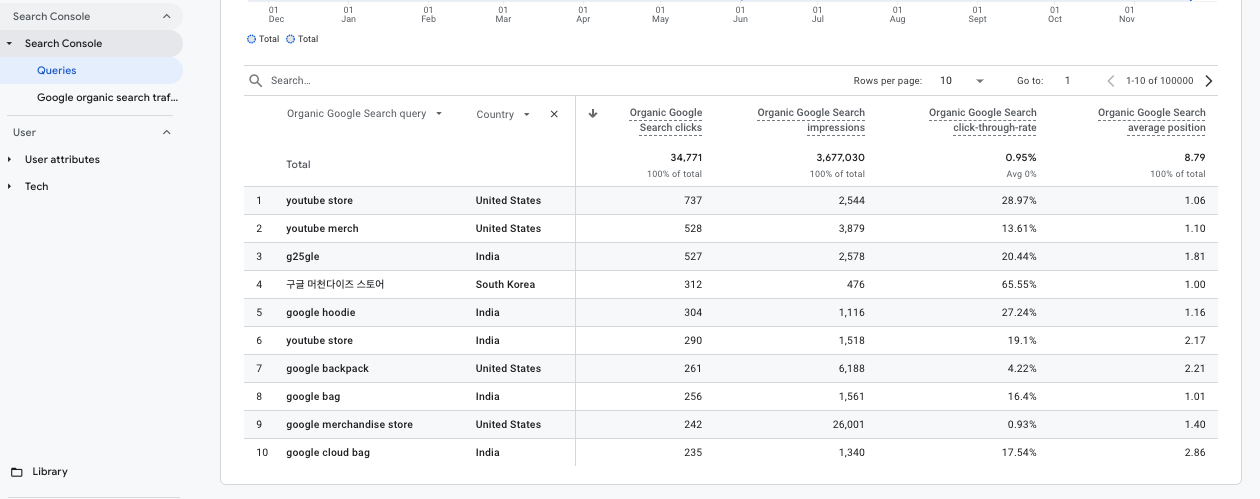1260x499 pixels.
Task: Click the '1-10 of 100000' page range
Action: tap(1160, 81)
